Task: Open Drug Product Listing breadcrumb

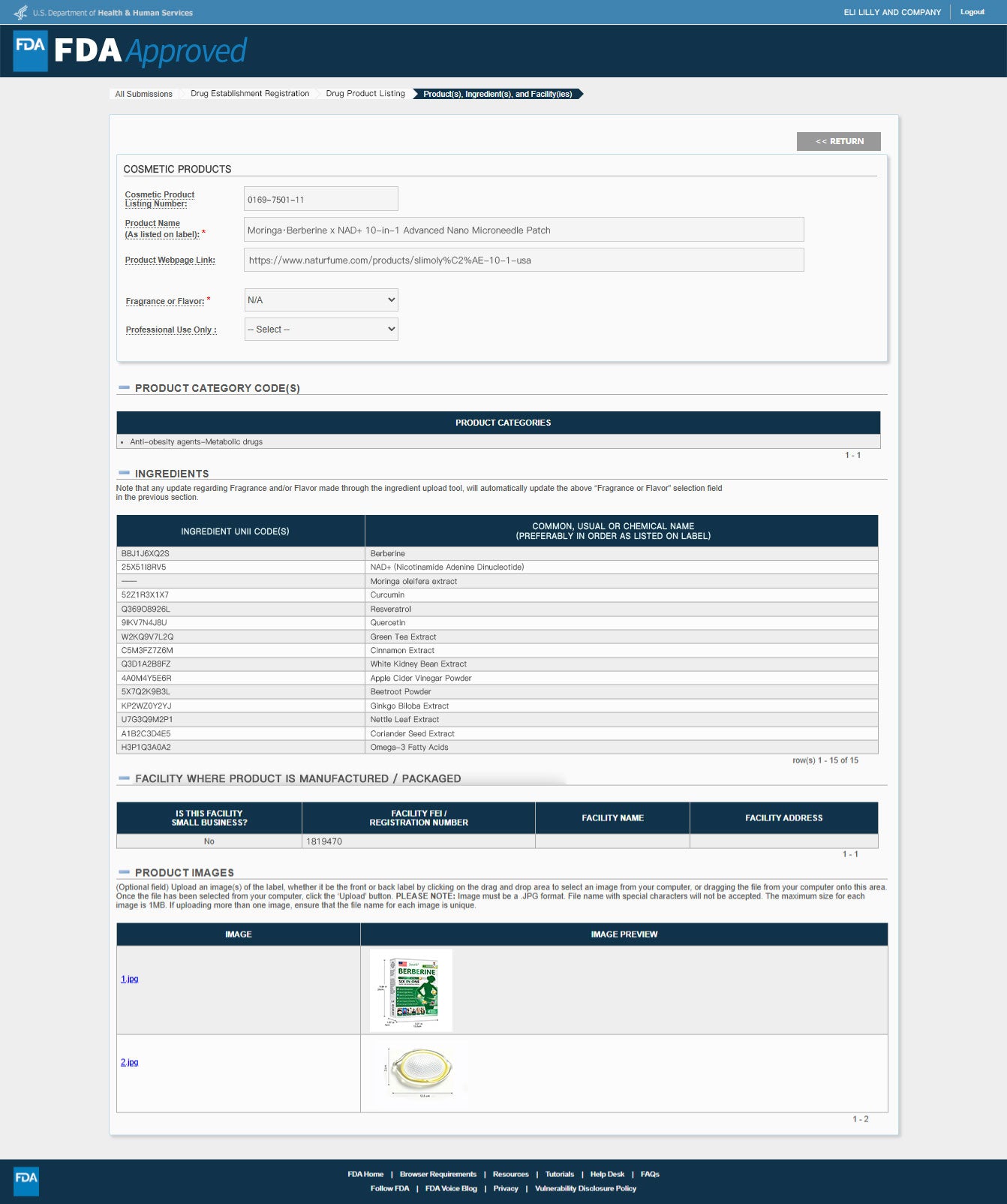Action: click(365, 94)
